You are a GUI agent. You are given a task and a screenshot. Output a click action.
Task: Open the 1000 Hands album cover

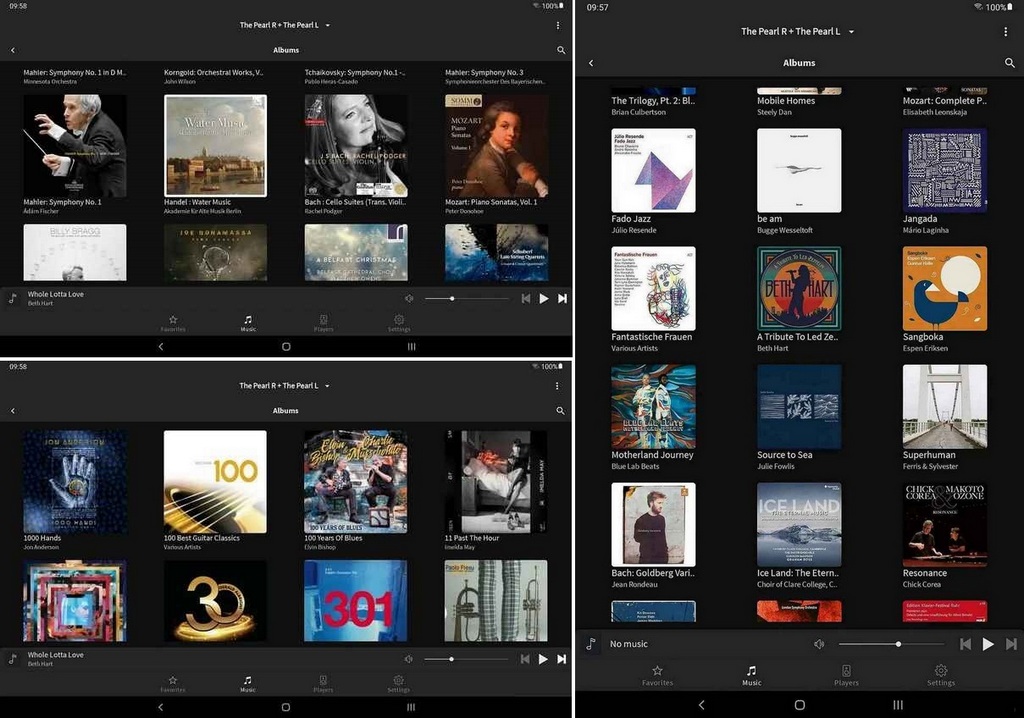(x=75, y=481)
